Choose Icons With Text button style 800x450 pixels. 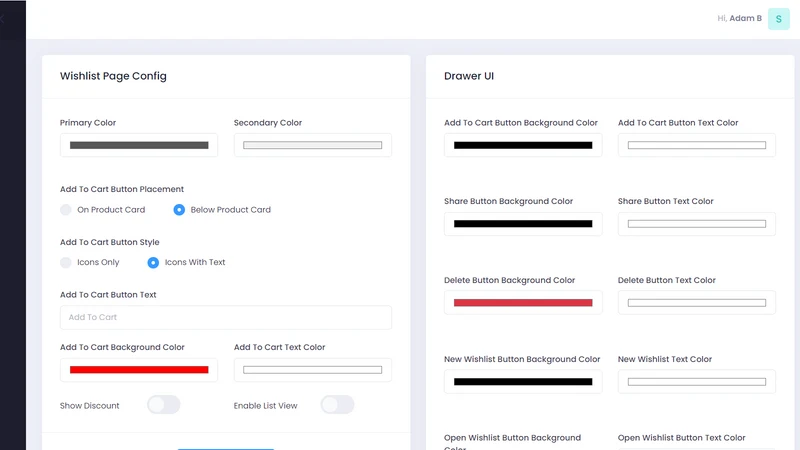153,262
